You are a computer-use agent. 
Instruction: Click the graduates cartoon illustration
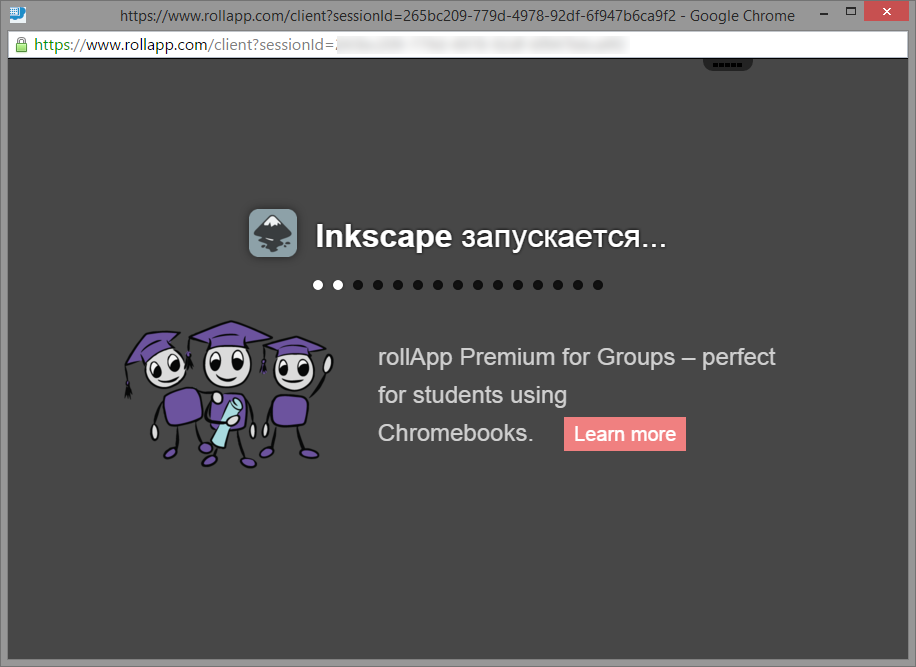228,394
